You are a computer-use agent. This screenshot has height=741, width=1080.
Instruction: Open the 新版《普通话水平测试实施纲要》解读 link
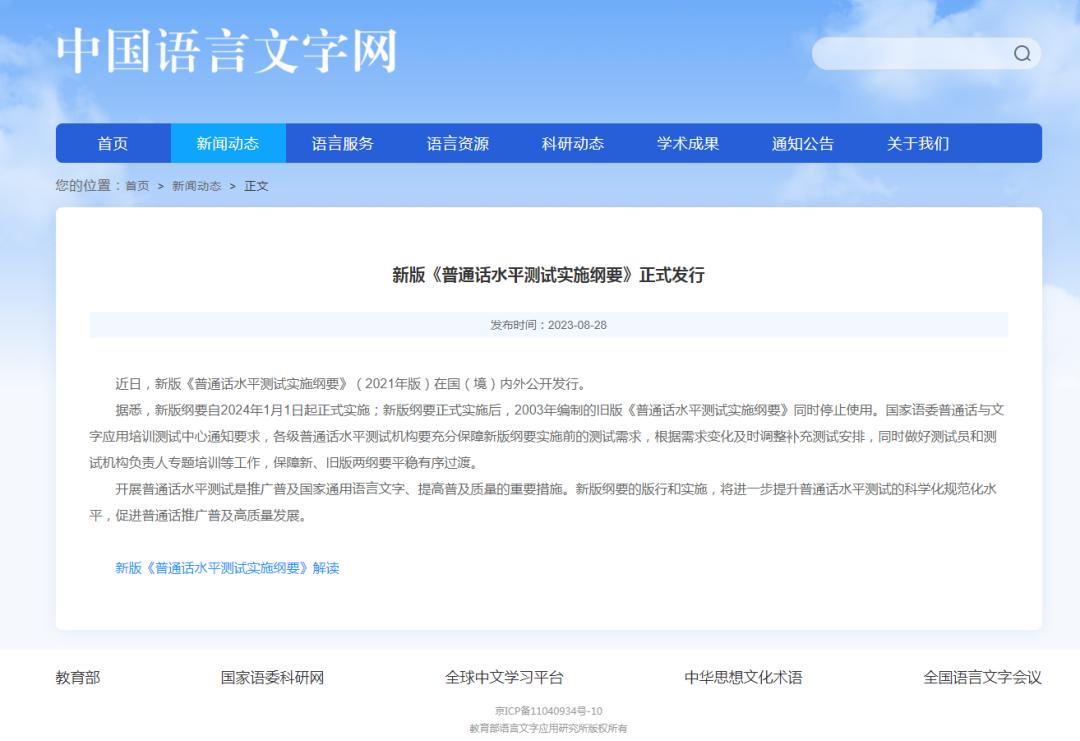227,568
